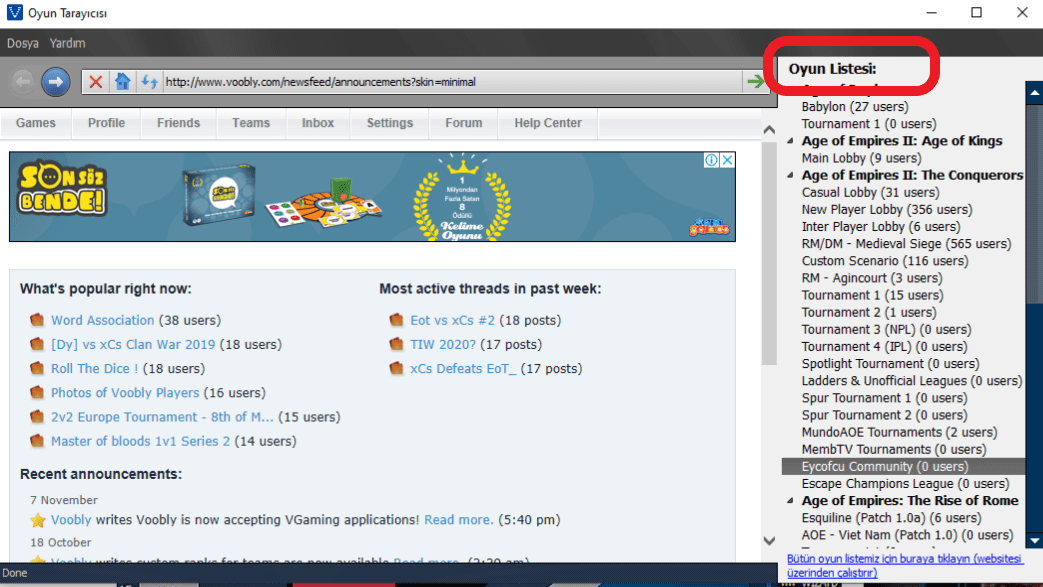Select Escape Champions League lobby

(x=905, y=484)
